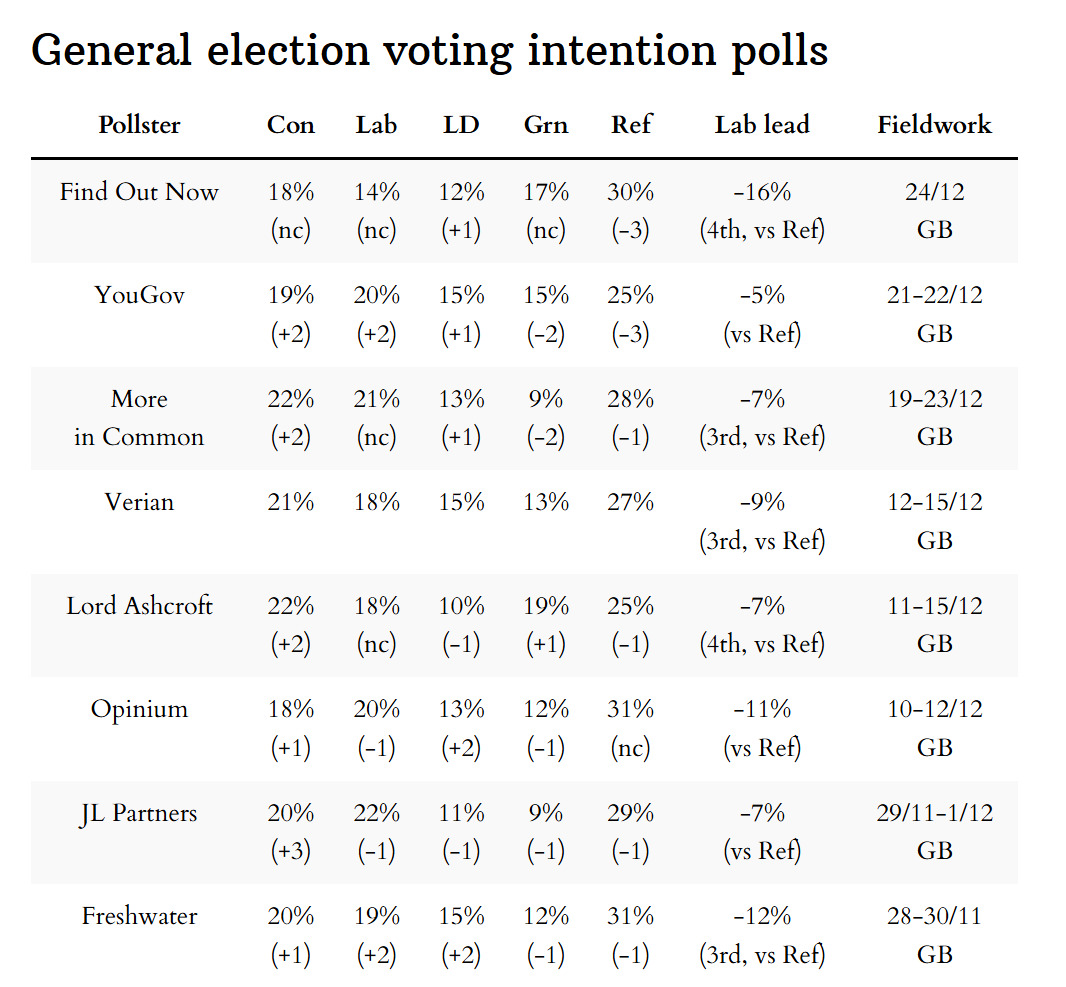Click Find Out Now's 24/12 fieldwork date
1066x987 pixels.
[935, 192]
